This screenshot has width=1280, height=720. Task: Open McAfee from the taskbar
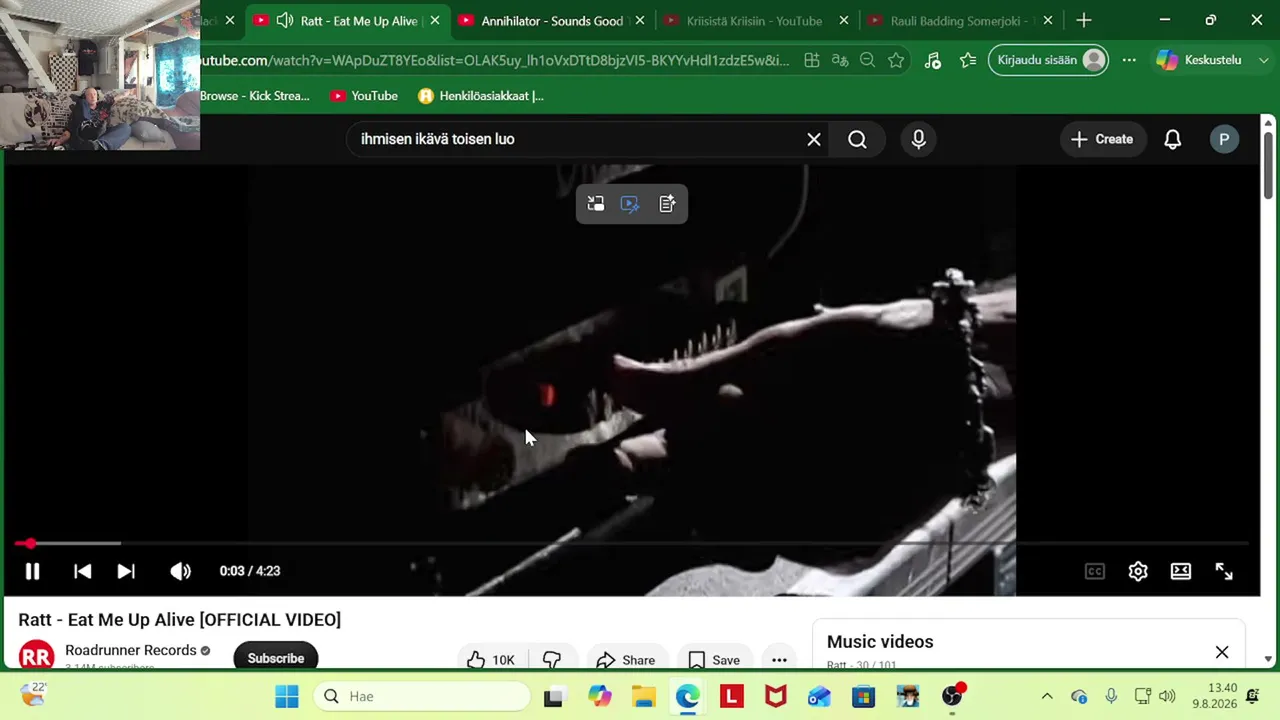[776, 696]
